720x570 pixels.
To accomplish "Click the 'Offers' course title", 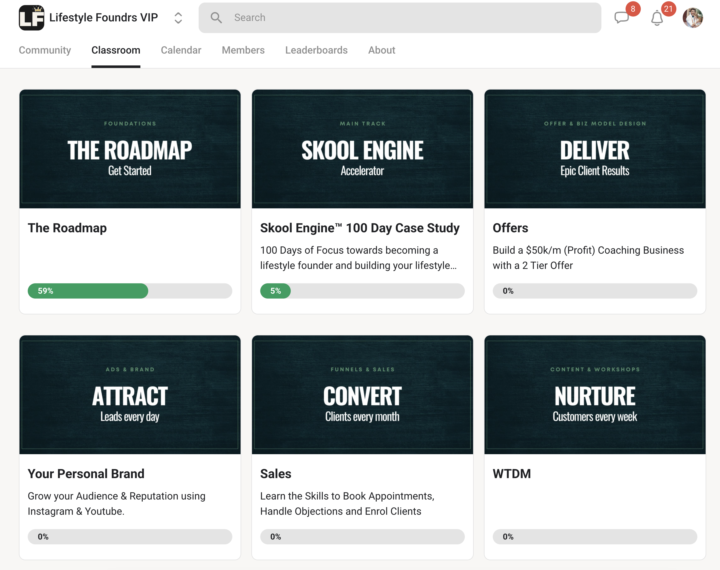I will 510,228.
